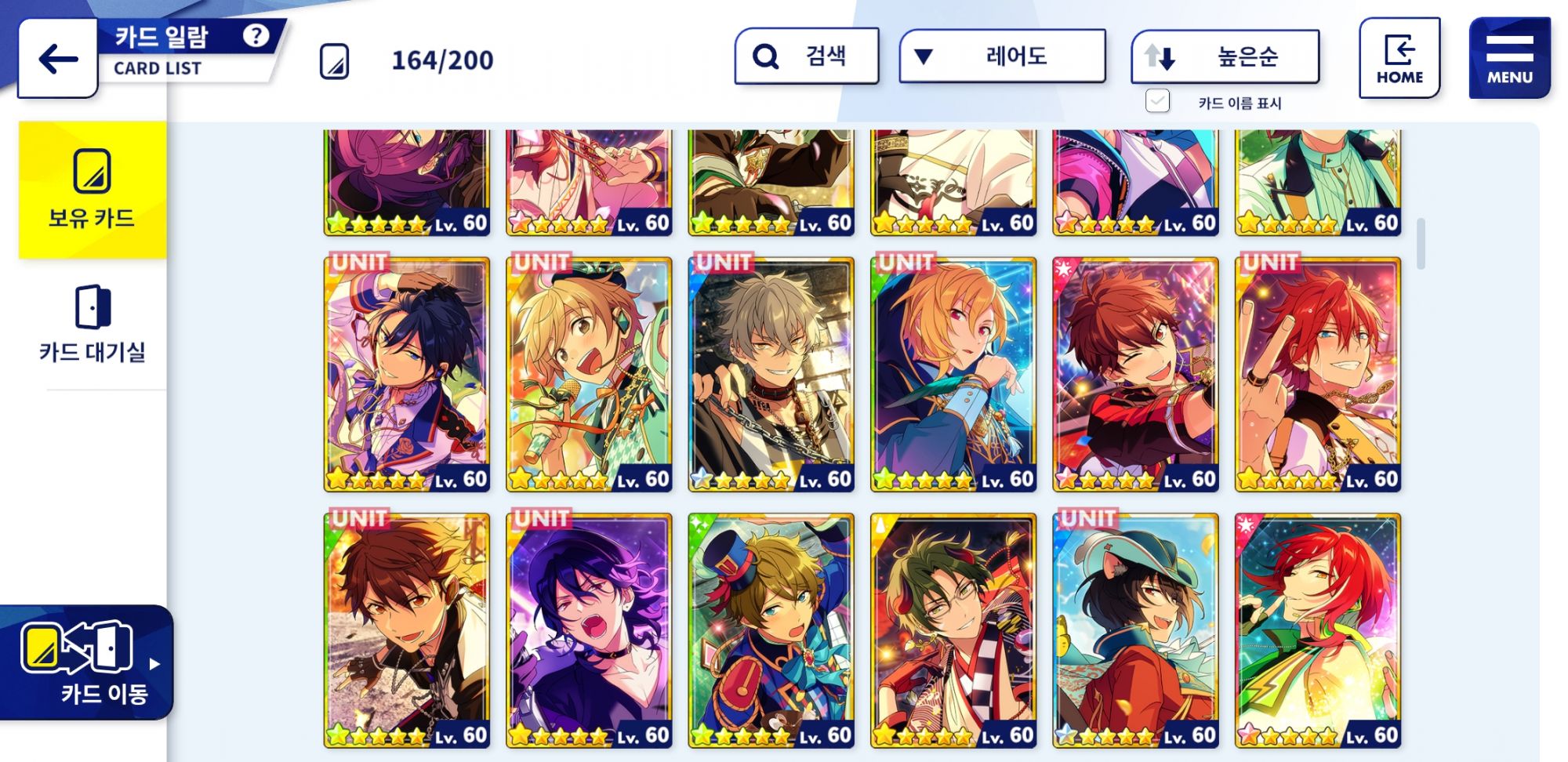1568x762 pixels.
Task: Click the back arrow icon
Action: tap(58, 58)
